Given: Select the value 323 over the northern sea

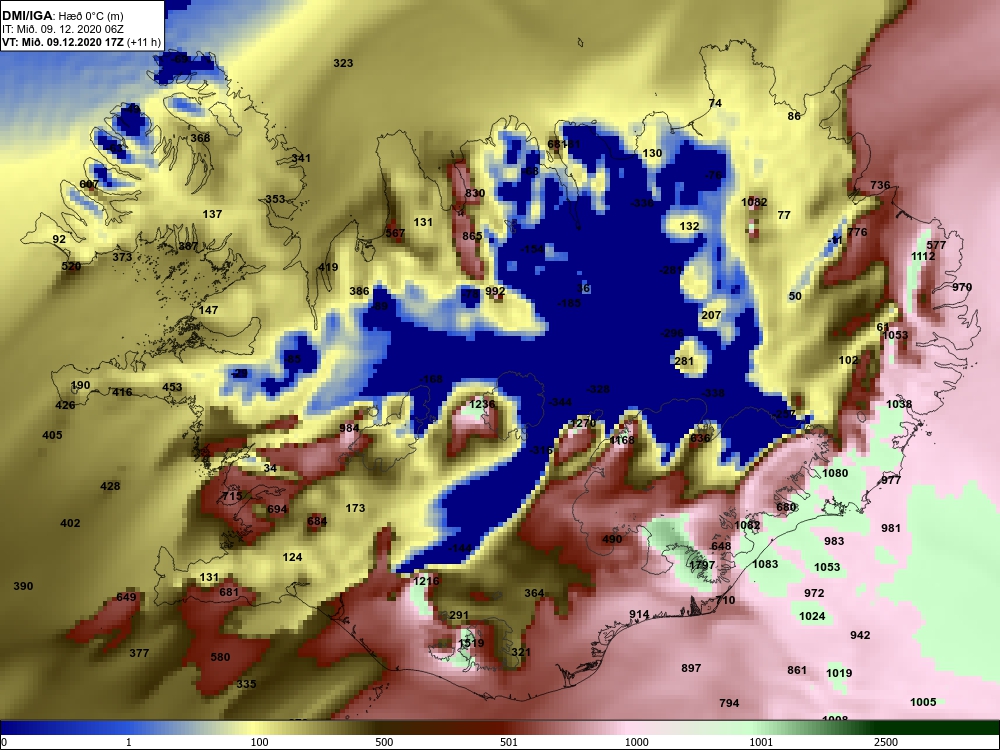Looking at the screenshot, I should pyautogui.click(x=343, y=63).
